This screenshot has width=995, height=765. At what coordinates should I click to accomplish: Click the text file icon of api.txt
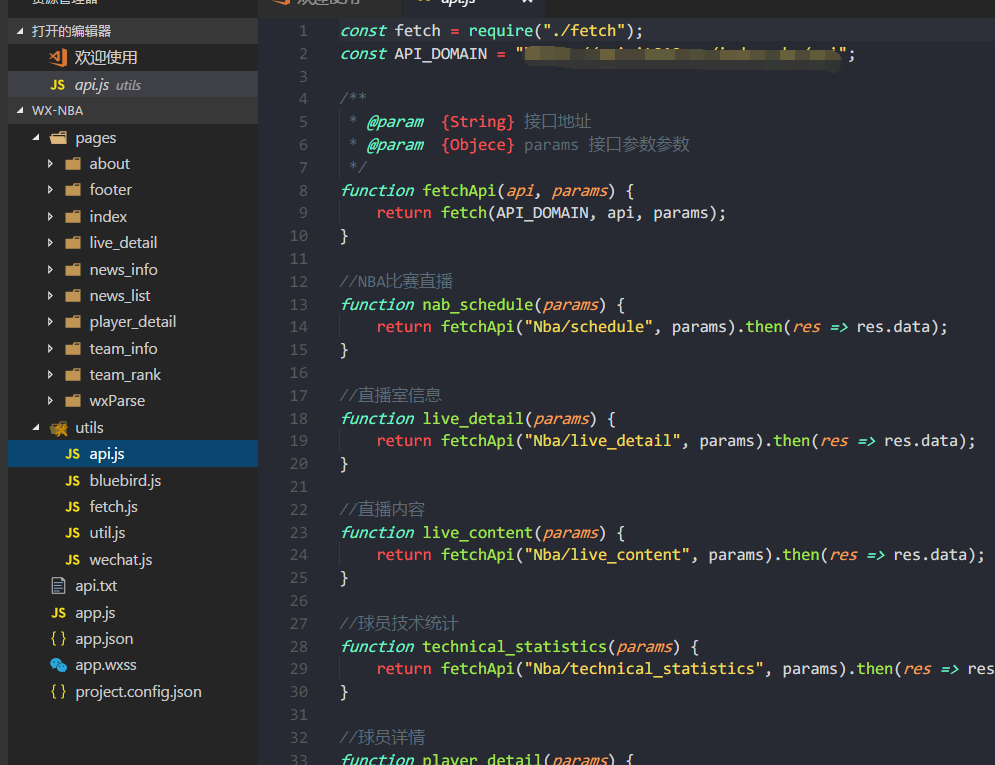click(x=58, y=585)
